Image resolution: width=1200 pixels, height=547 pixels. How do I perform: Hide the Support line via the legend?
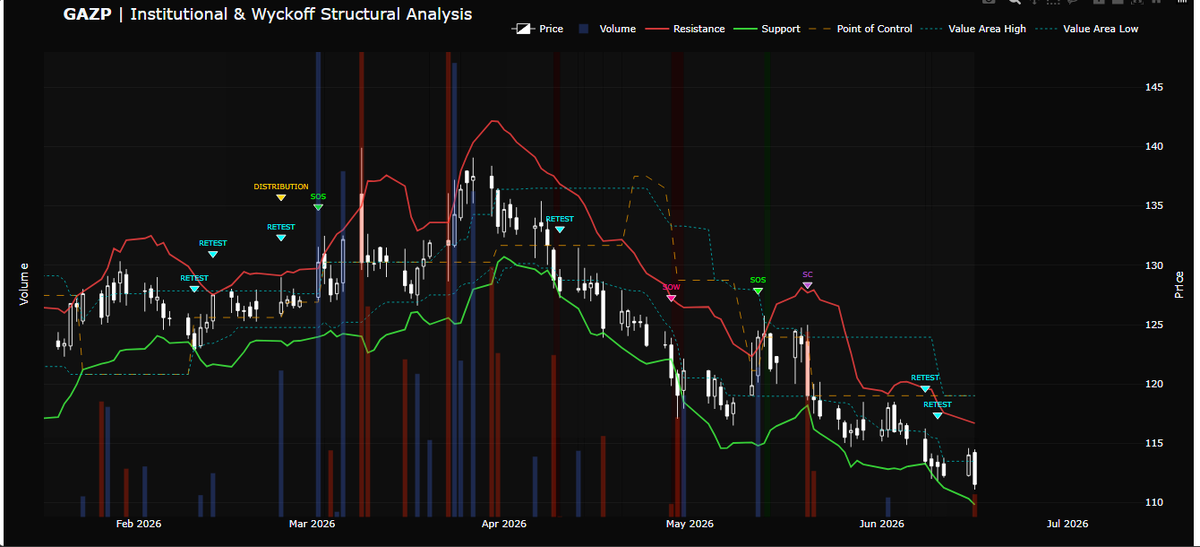tap(769, 29)
